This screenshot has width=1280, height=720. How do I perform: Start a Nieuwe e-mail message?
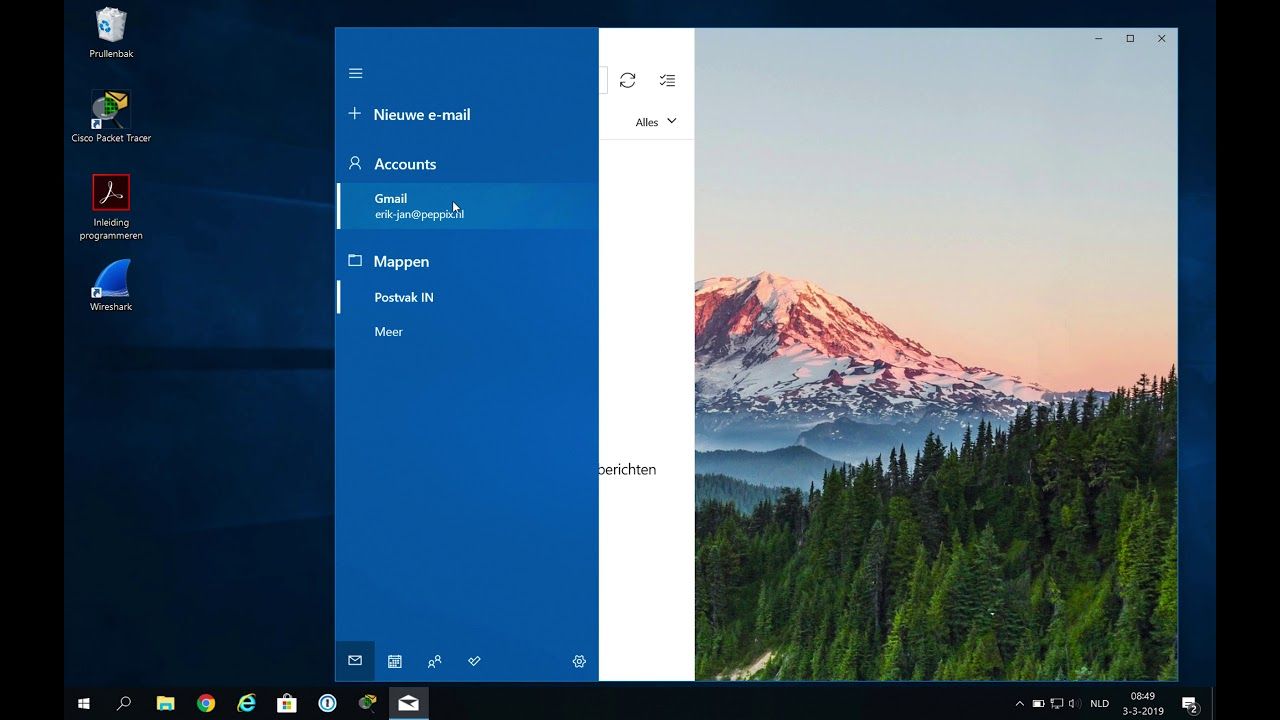click(x=421, y=114)
